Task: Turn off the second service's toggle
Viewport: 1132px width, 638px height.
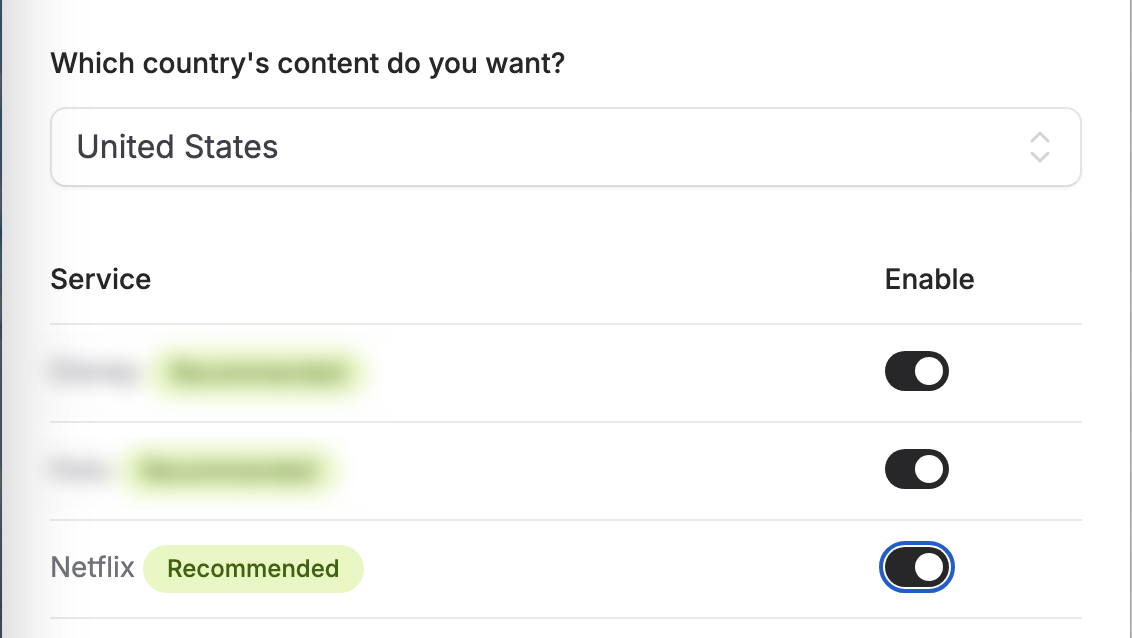Action: 916,470
